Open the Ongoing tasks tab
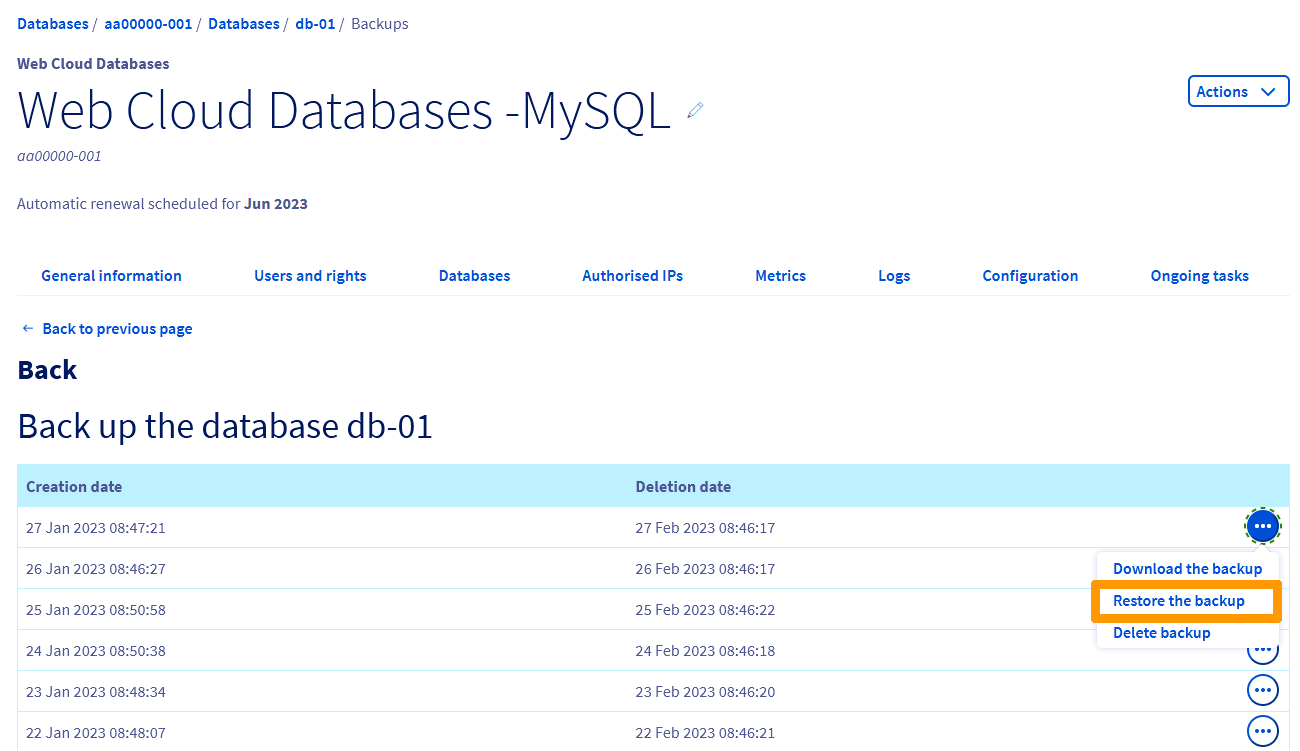The height and width of the screenshot is (751, 1300). (1199, 275)
